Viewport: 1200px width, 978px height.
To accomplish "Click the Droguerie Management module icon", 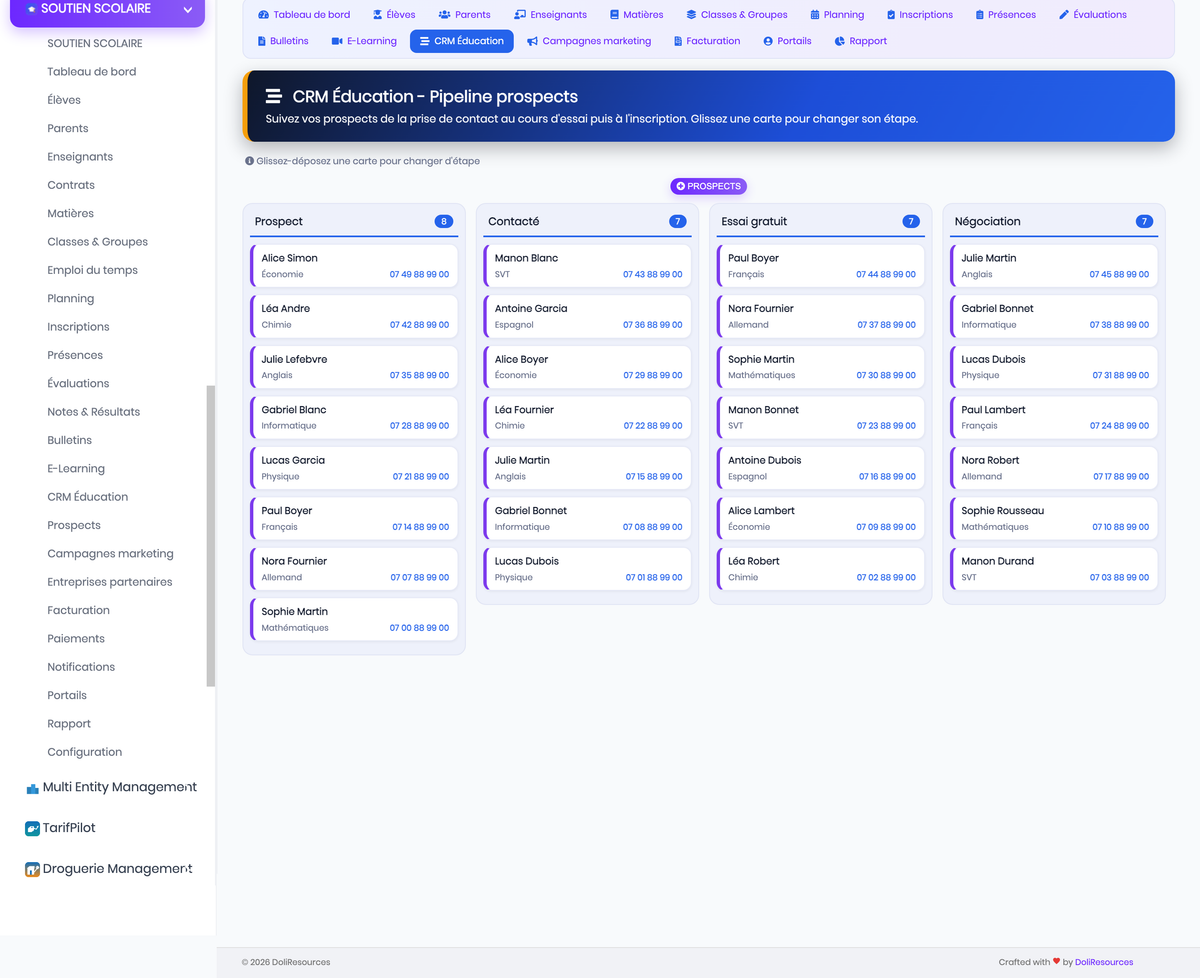I will (x=32, y=870).
